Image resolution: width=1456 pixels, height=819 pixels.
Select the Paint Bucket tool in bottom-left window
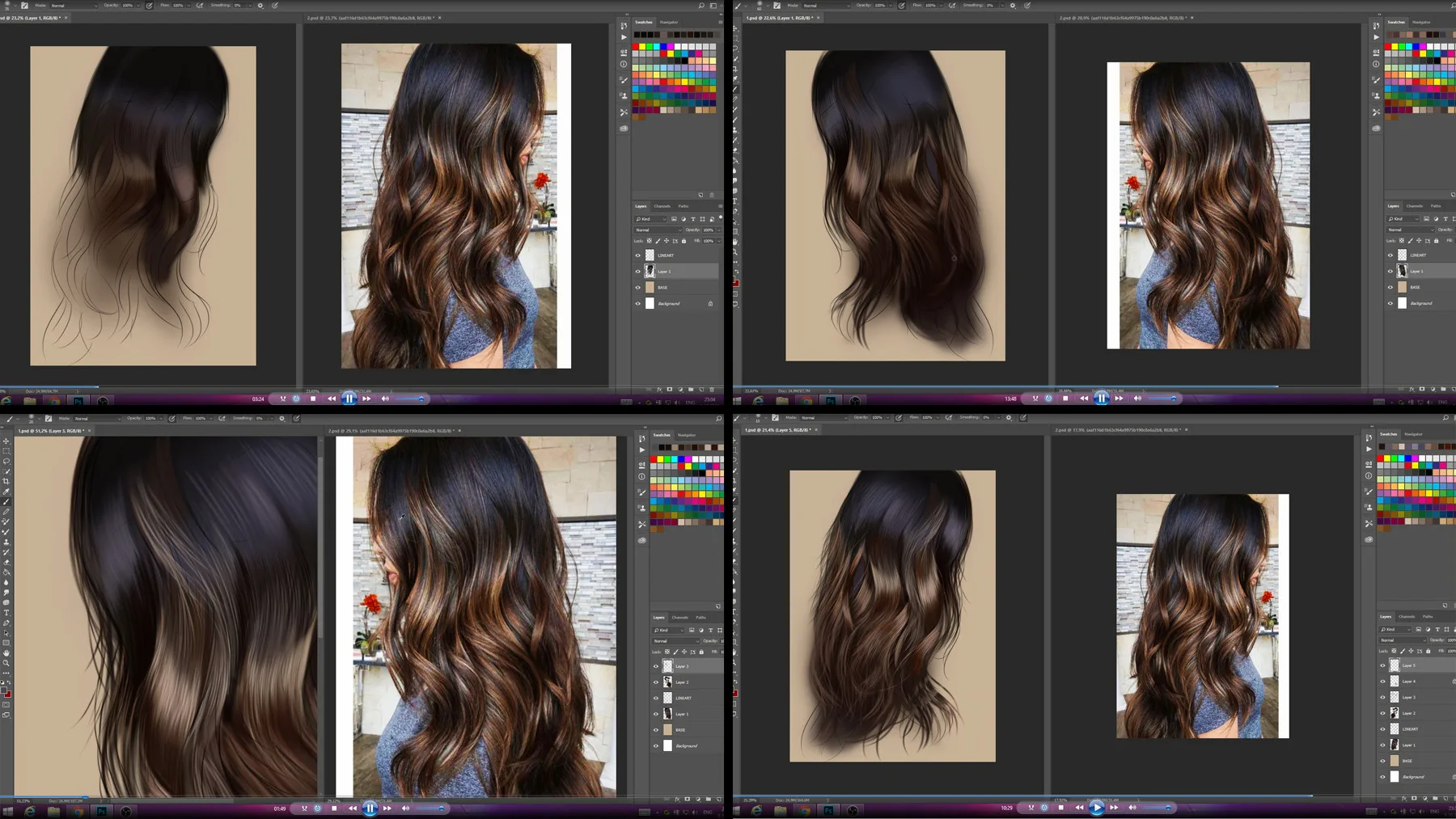click(x=6, y=572)
